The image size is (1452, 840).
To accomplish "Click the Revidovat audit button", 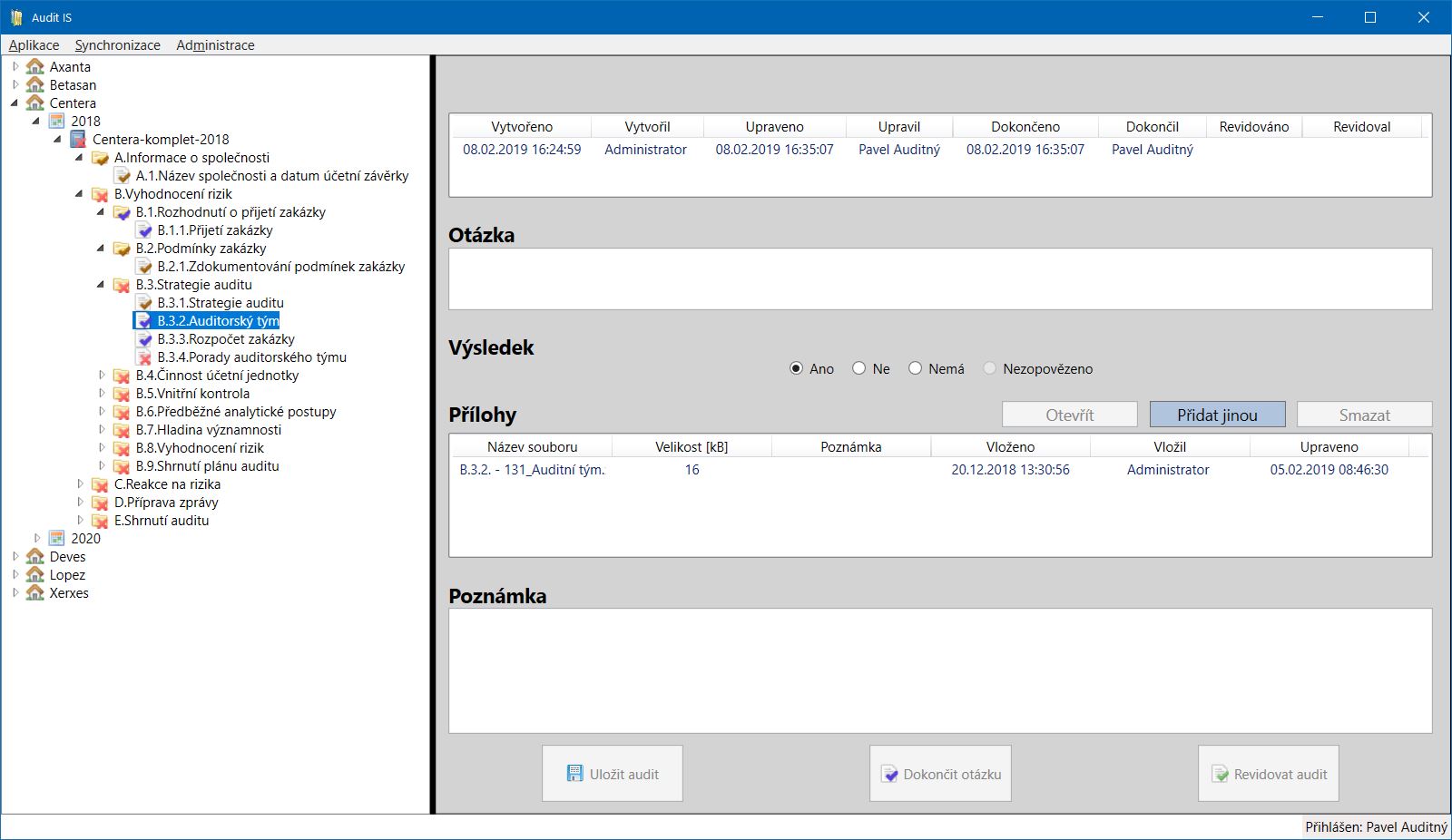I will (x=1269, y=774).
